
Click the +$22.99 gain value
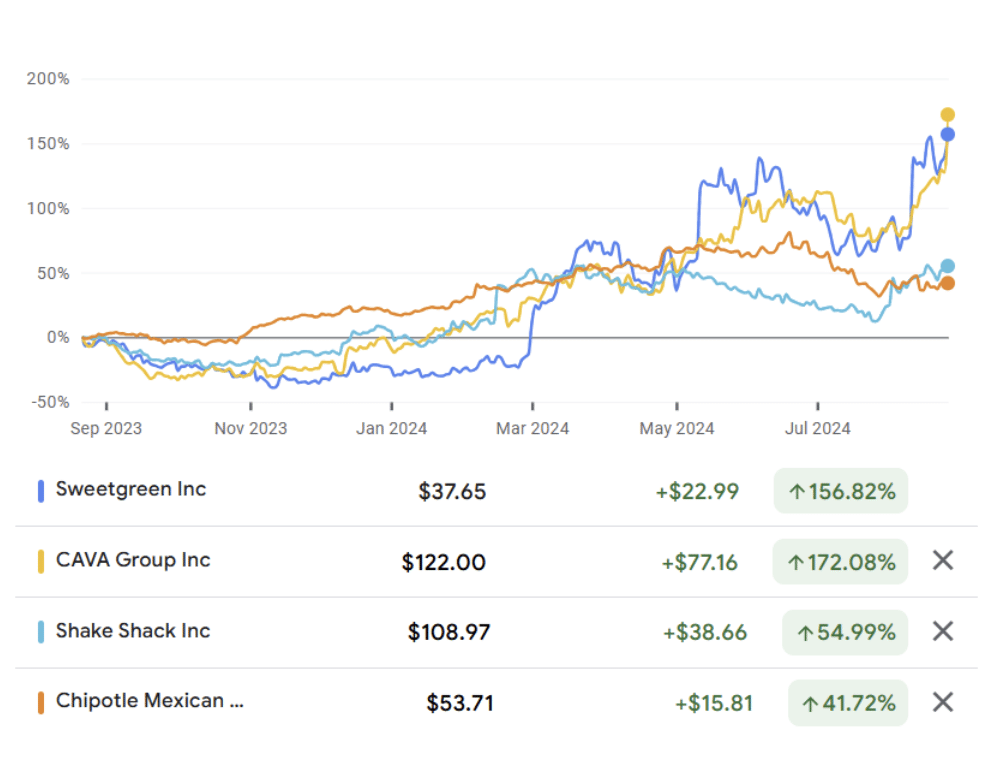click(x=697, y=491)
